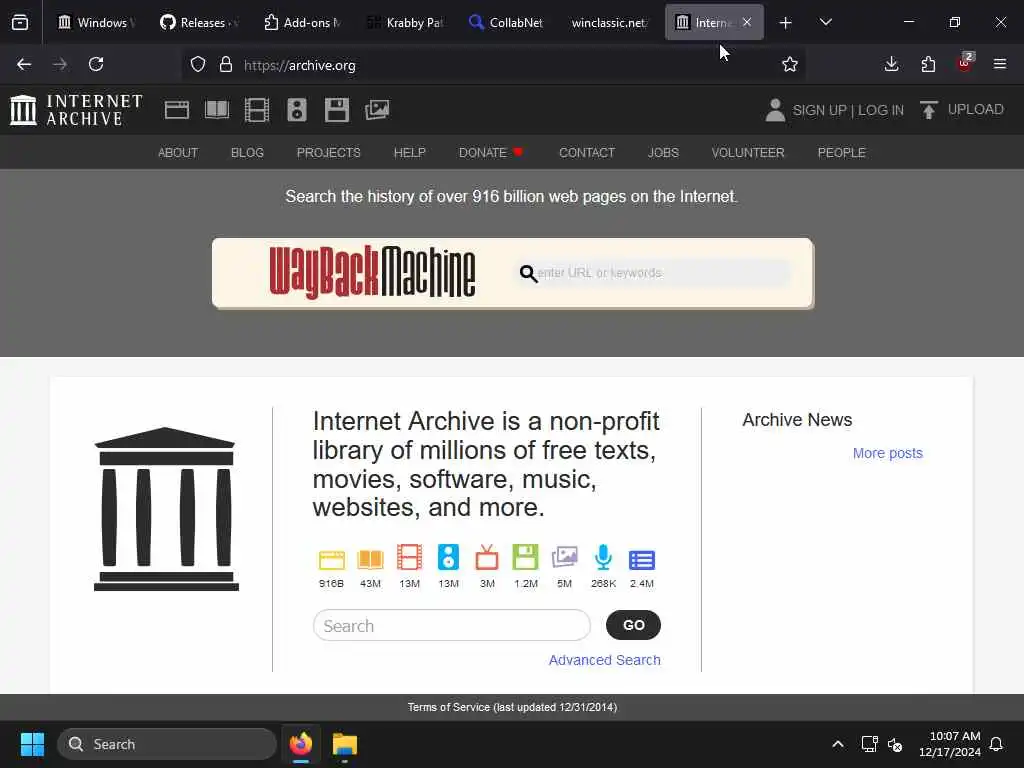Screen dimensions: 1024x768
Task: Open the Video film icon in top navigation
Action: point(257,110)
